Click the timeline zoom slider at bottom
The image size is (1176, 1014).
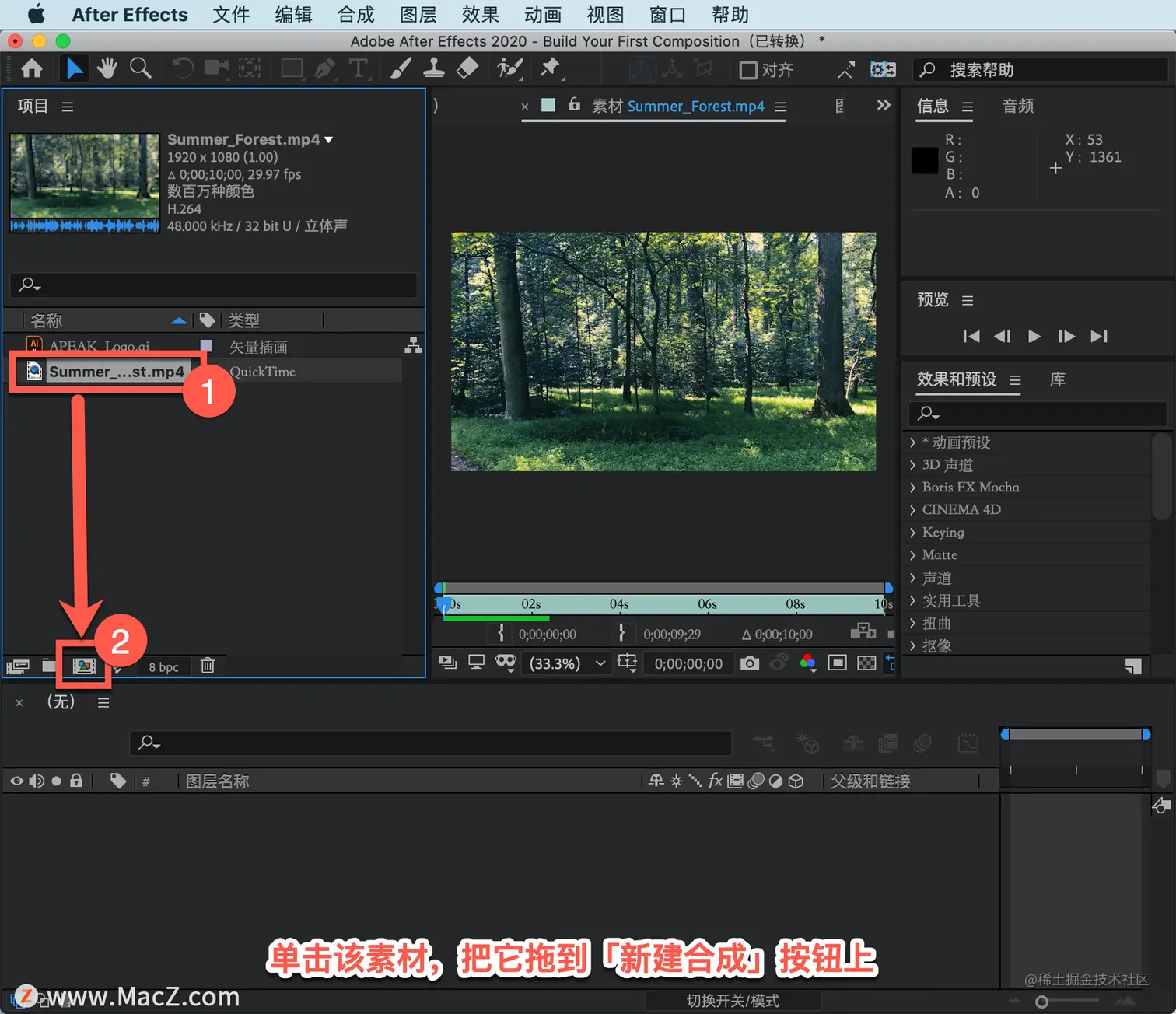(x=1042, y=1002)
